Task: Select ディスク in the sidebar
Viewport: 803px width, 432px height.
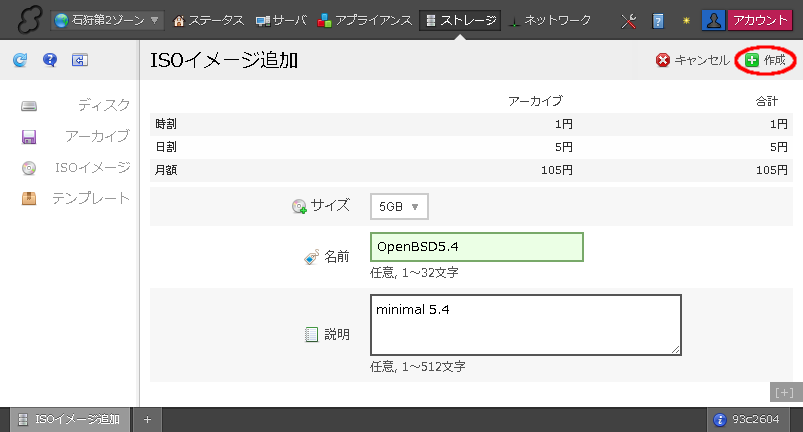Action: tap(103, 105)
